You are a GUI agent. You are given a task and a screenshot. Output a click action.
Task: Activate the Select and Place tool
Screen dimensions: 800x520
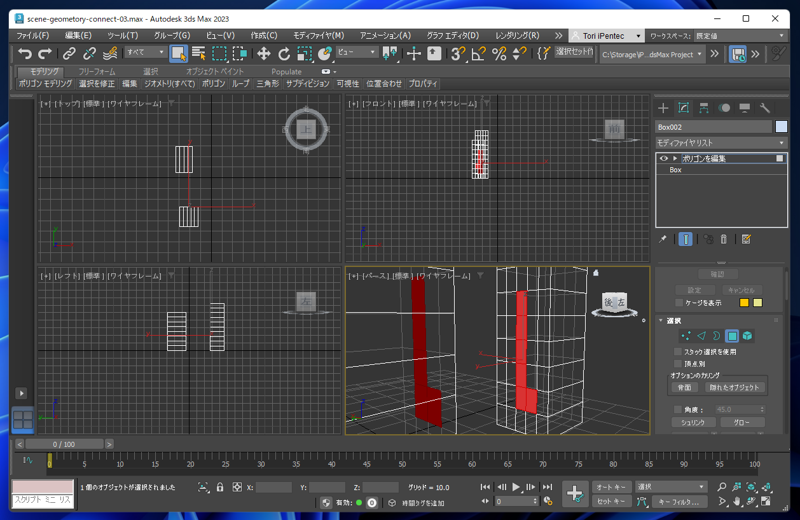click(x=324, y=53)
